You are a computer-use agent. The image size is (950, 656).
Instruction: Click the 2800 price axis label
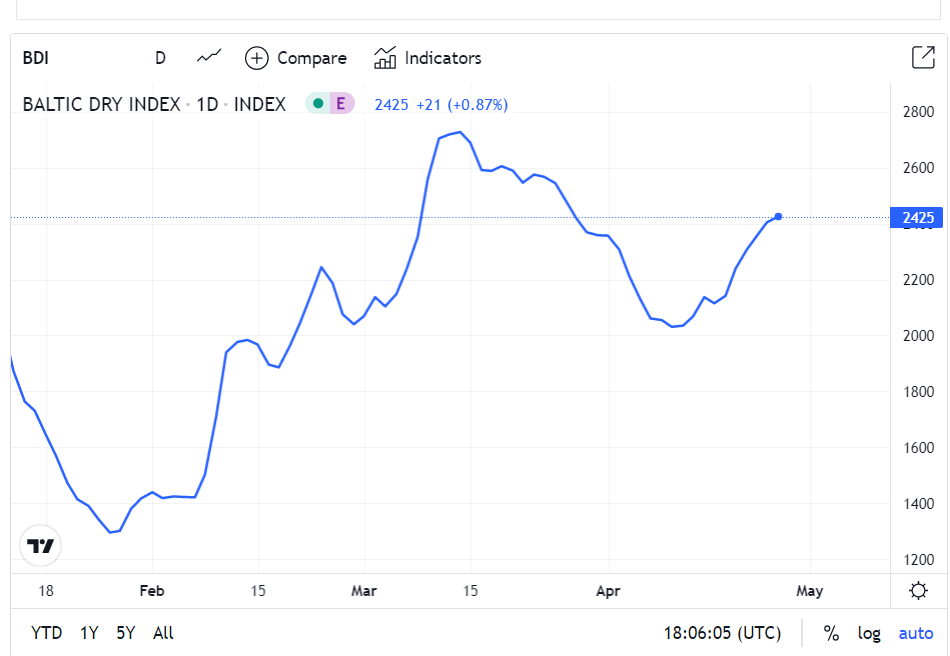tap(918, 111)
